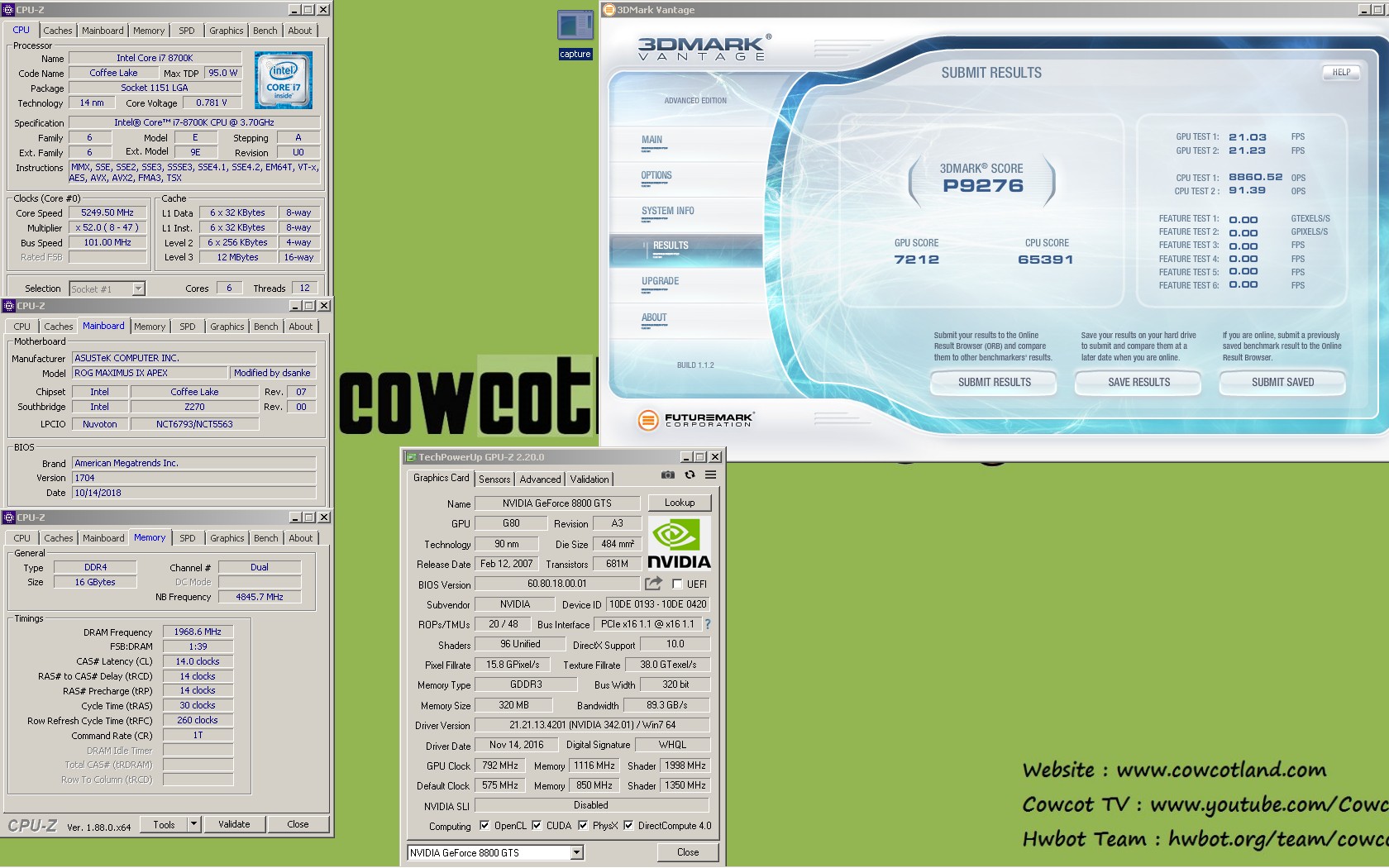
Task: Click the ROG MAXIMUS IX APEX model field
Action: pyautogui.click(x=150, y=373)
